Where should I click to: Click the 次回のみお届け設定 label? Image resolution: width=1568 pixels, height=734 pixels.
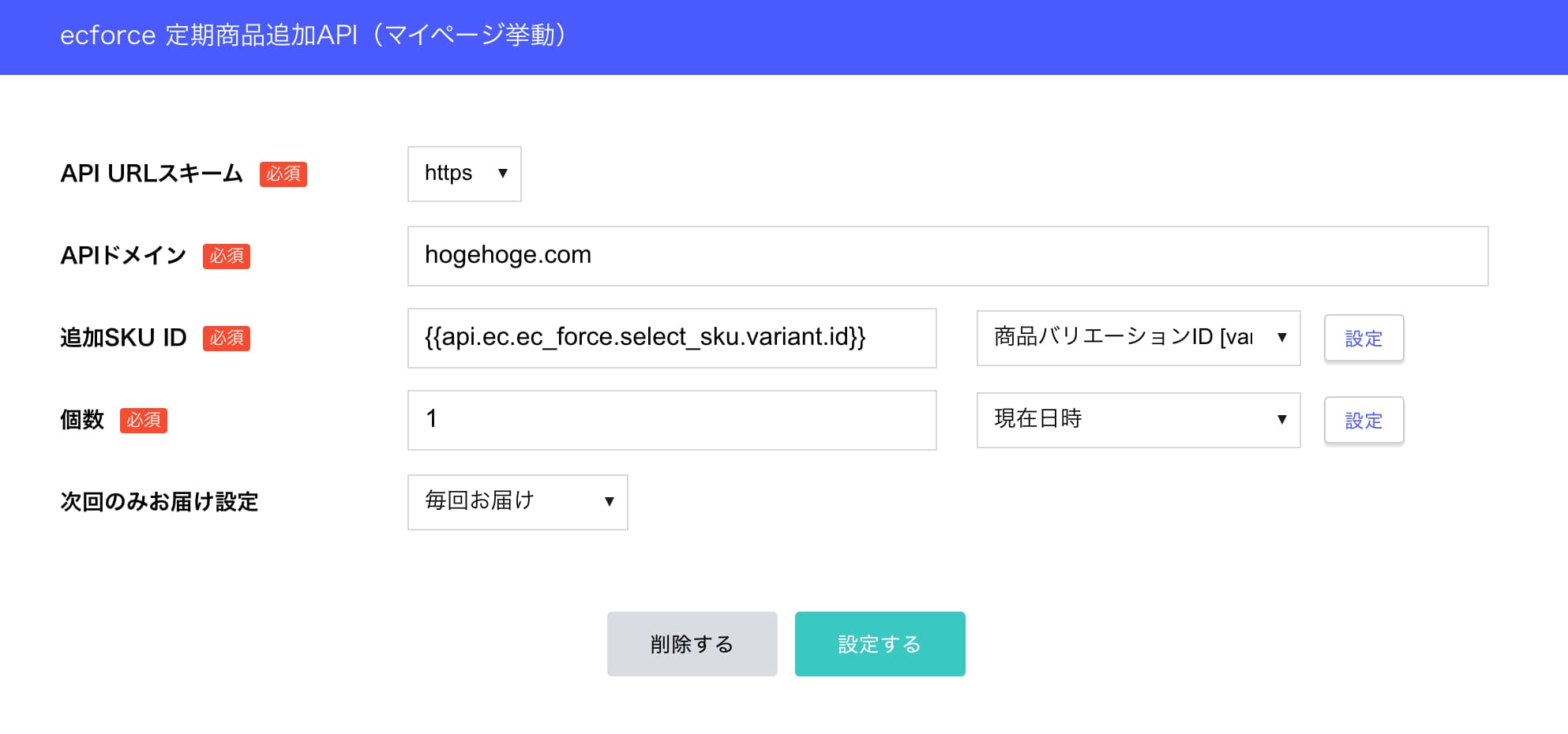click(159, 502)
